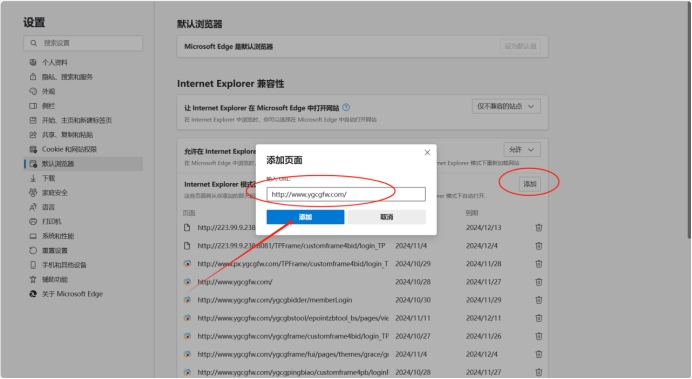Click trash icon for www.ygcgfw.com/ row
This screenshot has width=692, height=379.
click(538, 282)
